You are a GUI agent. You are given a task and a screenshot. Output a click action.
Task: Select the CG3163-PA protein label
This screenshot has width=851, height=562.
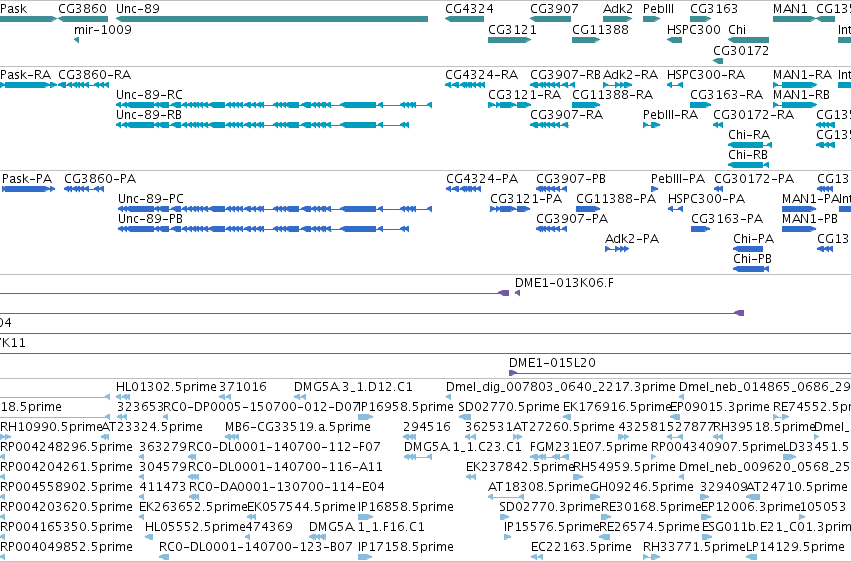click(727, 219)
